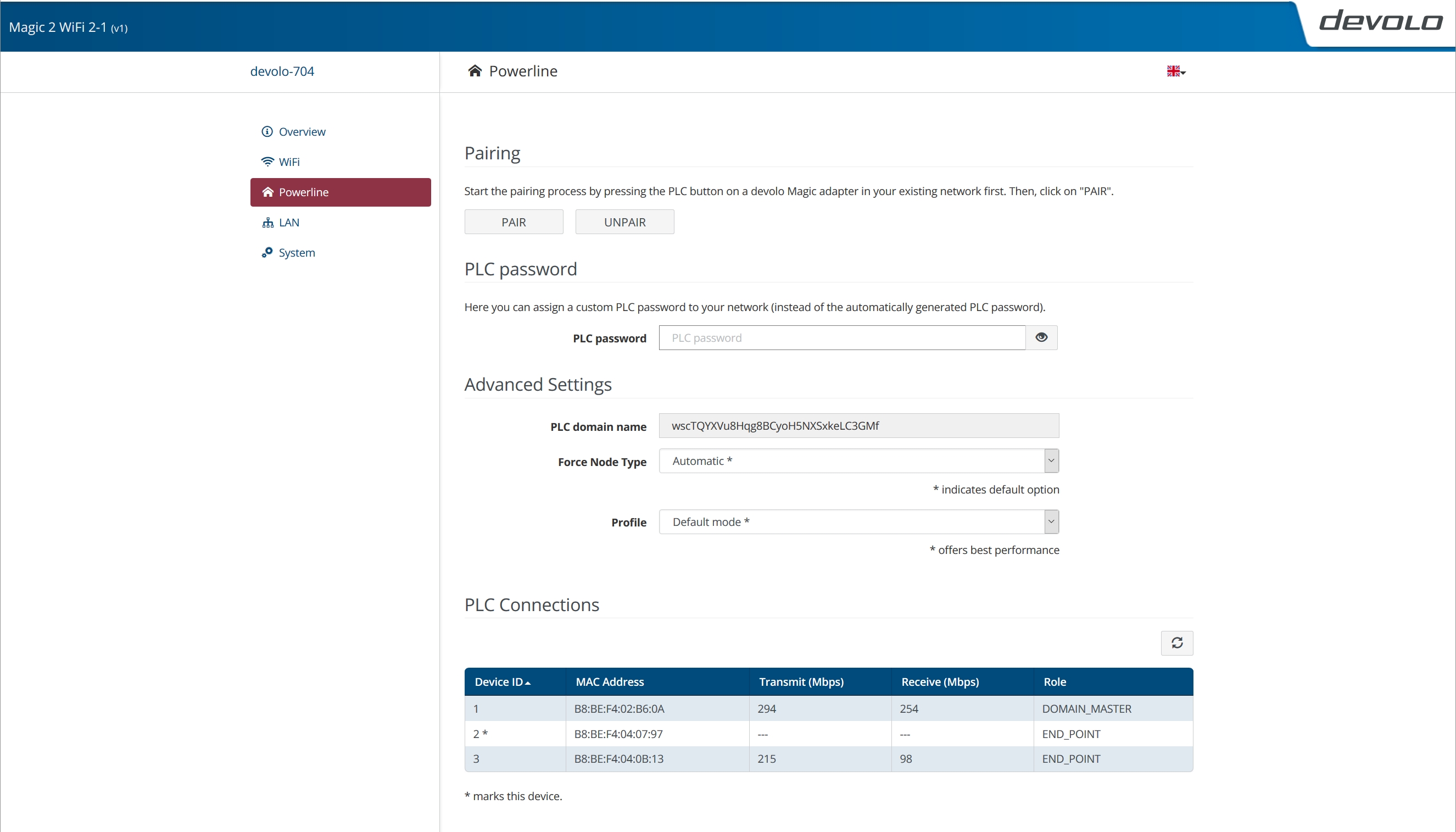
Task: Click the System gears icon in sidebar
Action: [266, 252]
